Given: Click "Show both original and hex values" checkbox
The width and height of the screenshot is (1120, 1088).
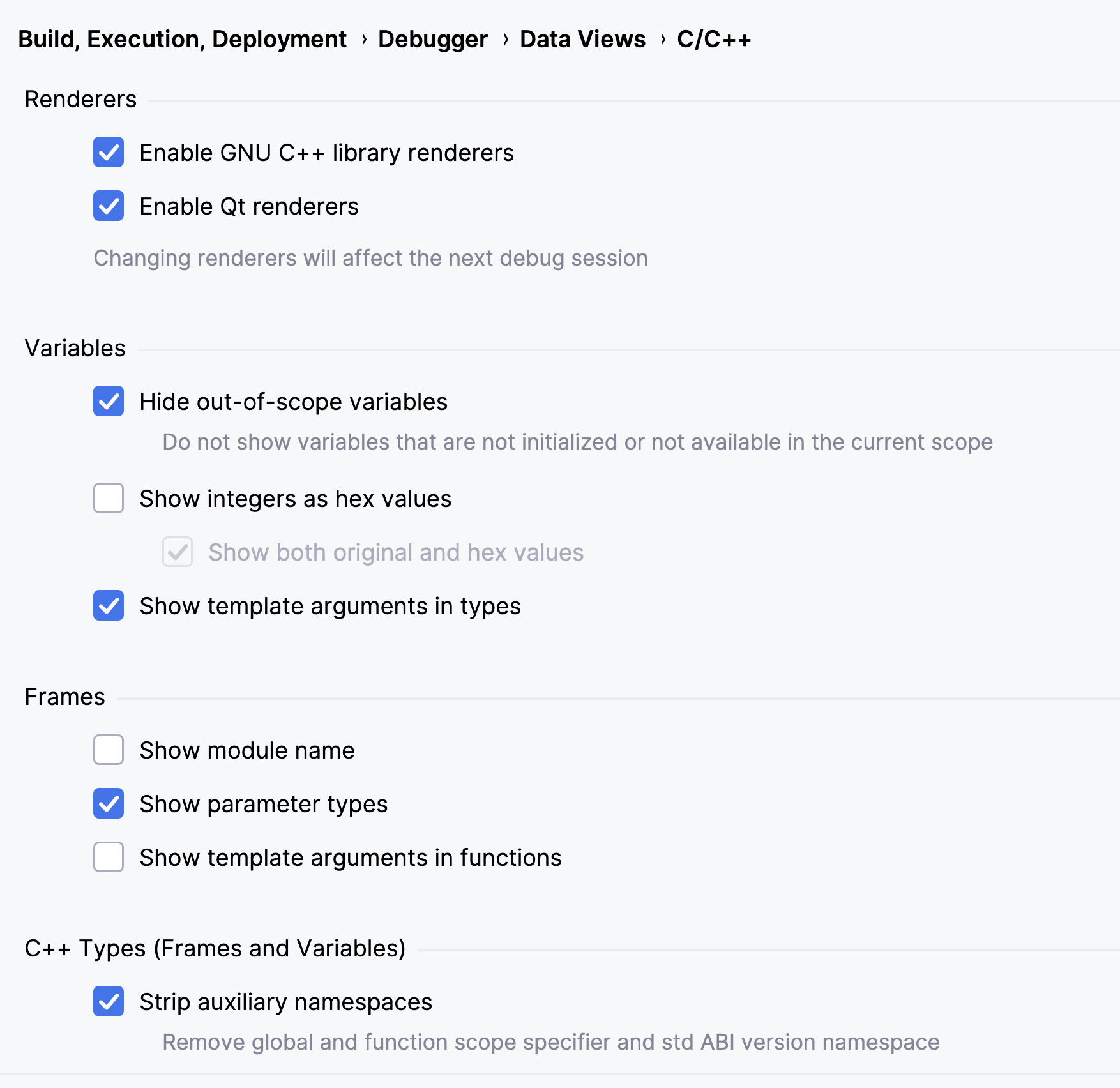Looking at the screenshot, I should point(178,552).
